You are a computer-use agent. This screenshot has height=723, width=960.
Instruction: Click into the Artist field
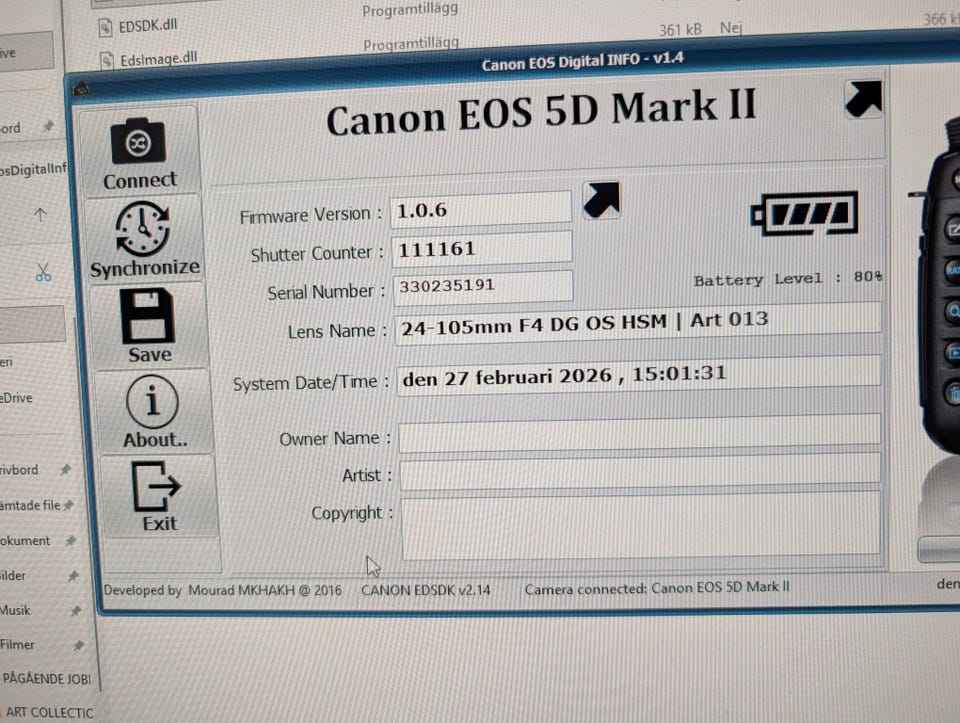pyautogui.click(x=640, y=471)
